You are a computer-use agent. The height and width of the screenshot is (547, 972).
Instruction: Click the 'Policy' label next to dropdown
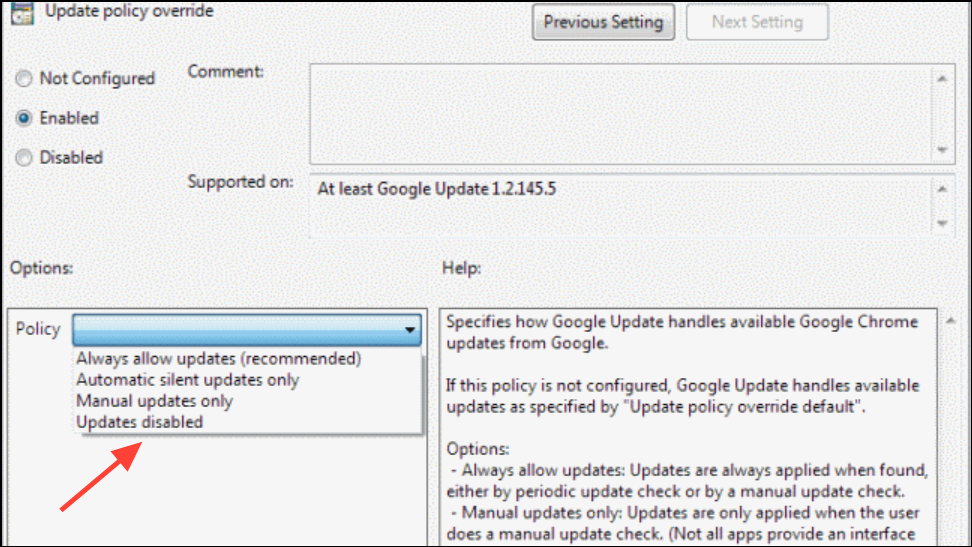(x=38, y=329)
